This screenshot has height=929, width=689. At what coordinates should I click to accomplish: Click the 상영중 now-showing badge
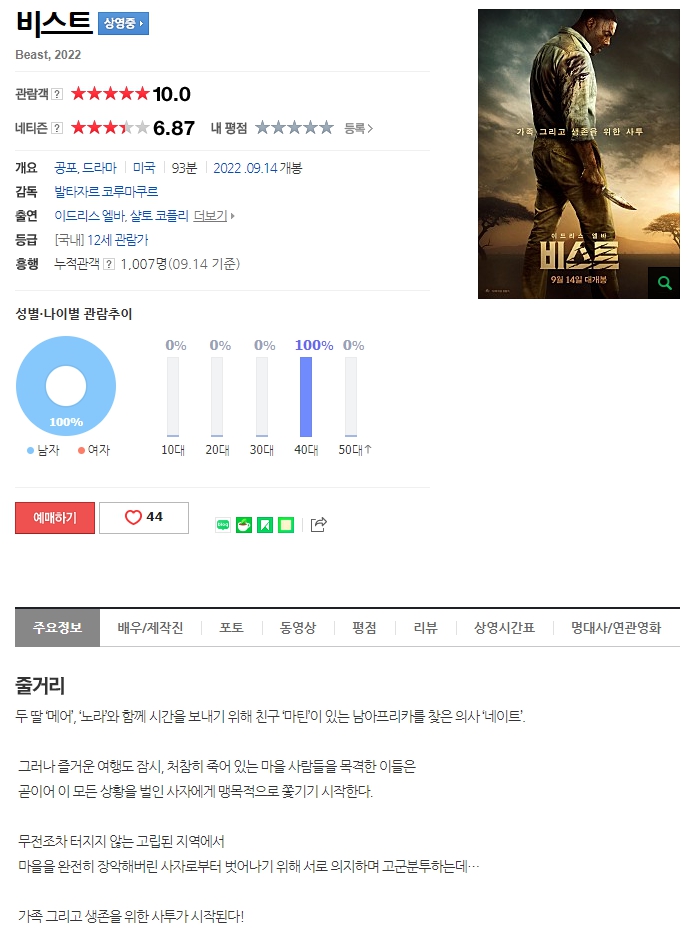pos(123,24)
